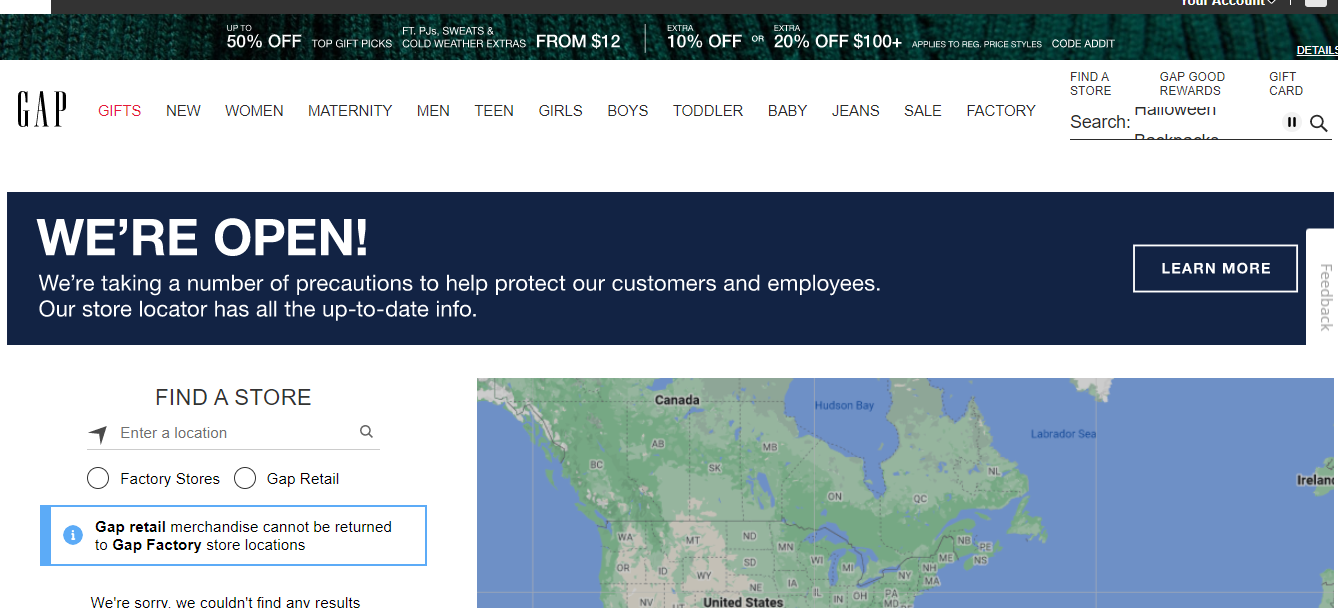Select the Gap Retail radio button

pos(245,479)
